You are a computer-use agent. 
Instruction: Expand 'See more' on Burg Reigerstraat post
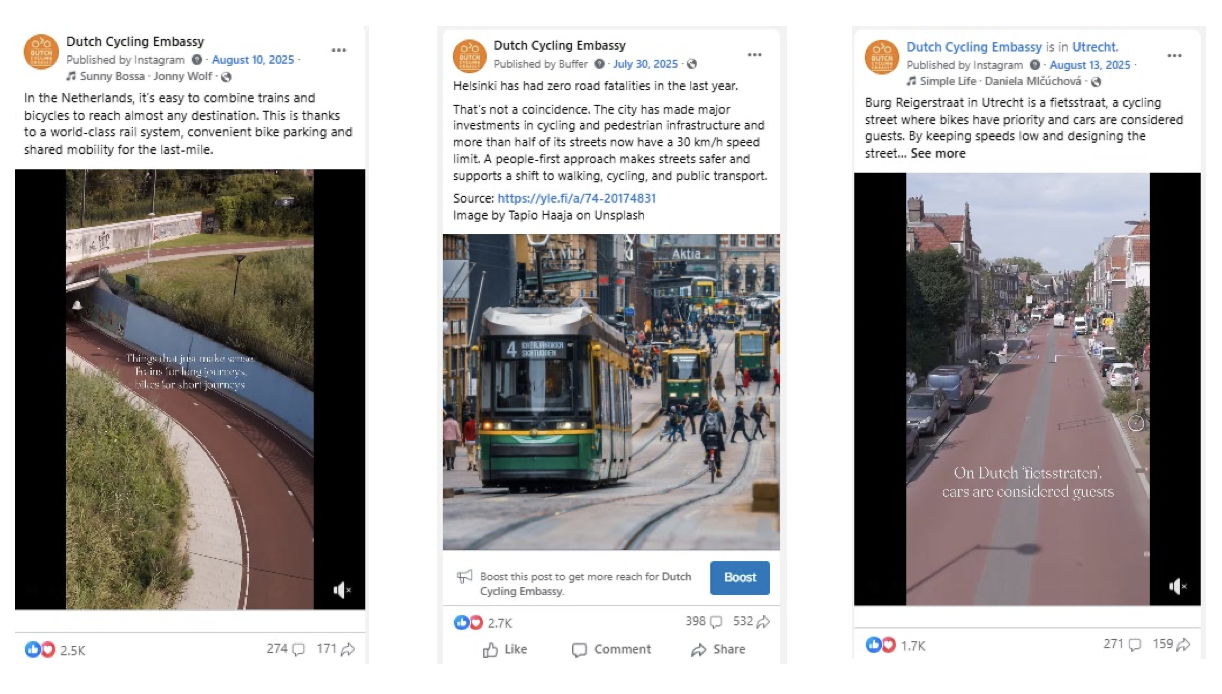click(x=937, y=153)
